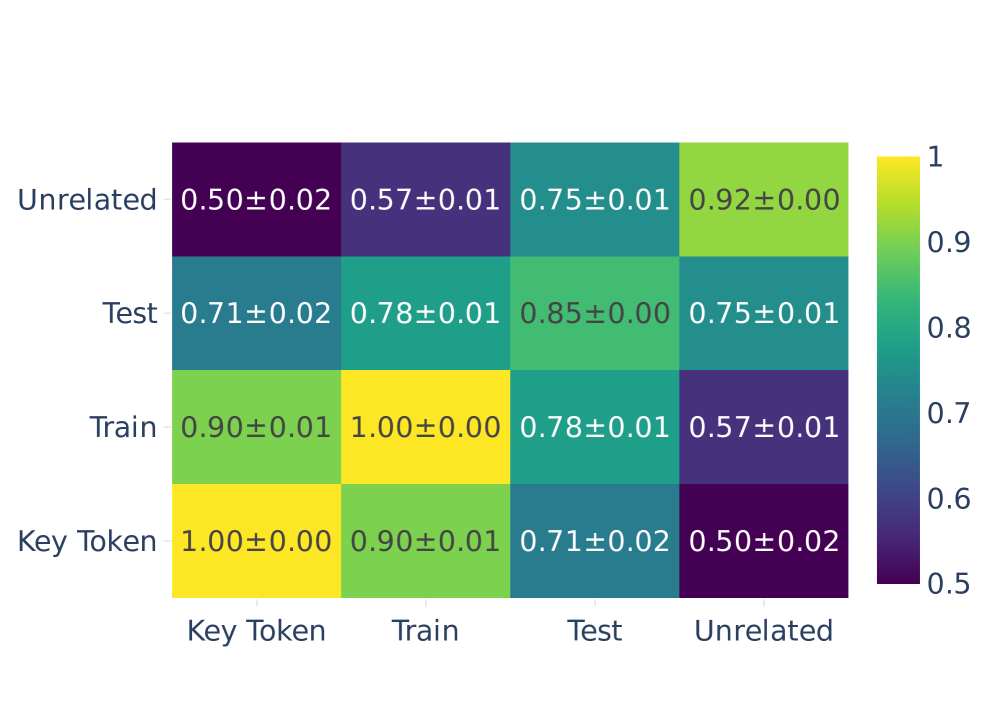
Task: Click the Unrelated row, Key Token column cell
Action: pyautogui.click(x=256, y=200)
